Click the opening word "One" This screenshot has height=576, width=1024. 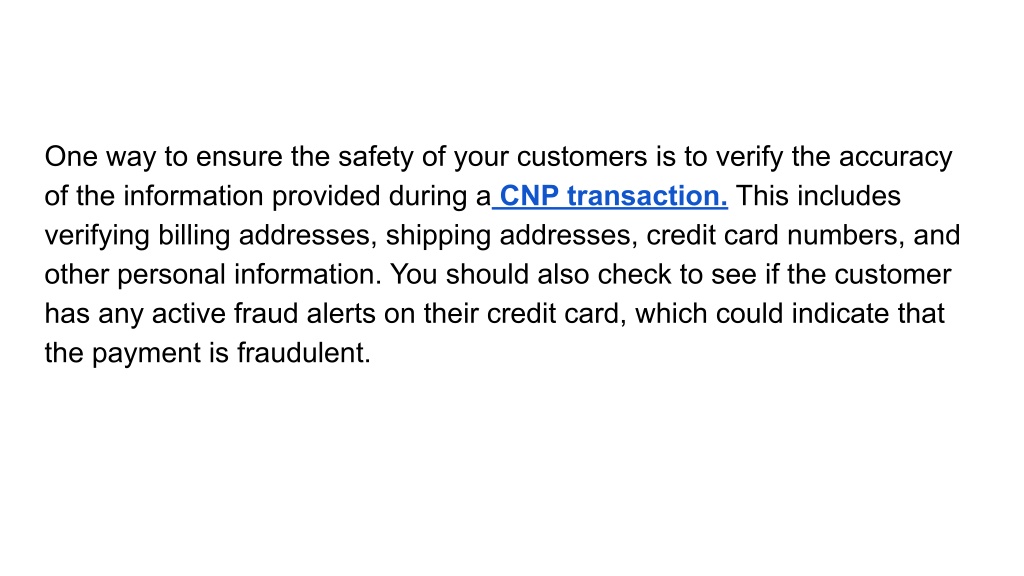pos(71,157)
